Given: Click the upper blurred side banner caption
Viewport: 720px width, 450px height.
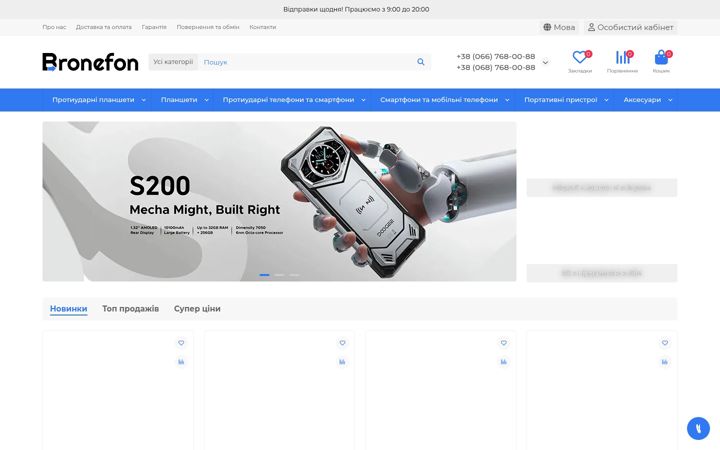Looking at the screenshot, I should pos(602,187).
